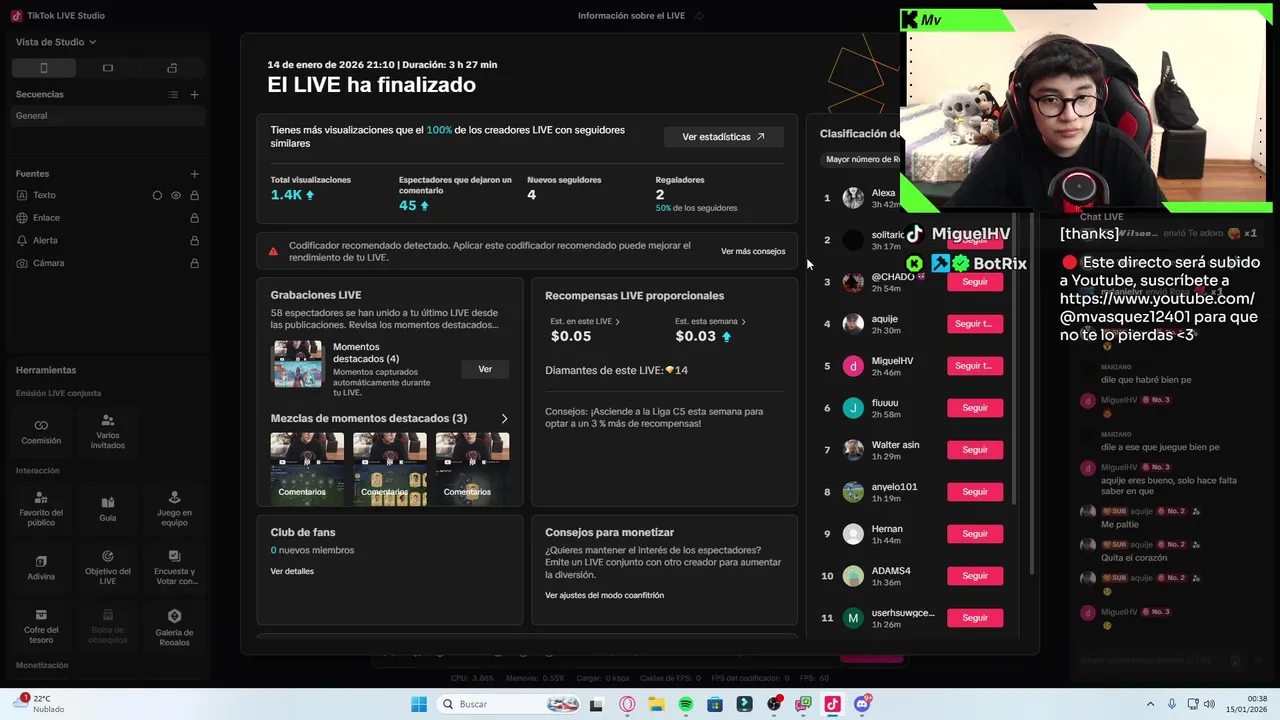Open Opera browser from the taskbar
This screenshot has width=1280, height=720.
[627, 705]
